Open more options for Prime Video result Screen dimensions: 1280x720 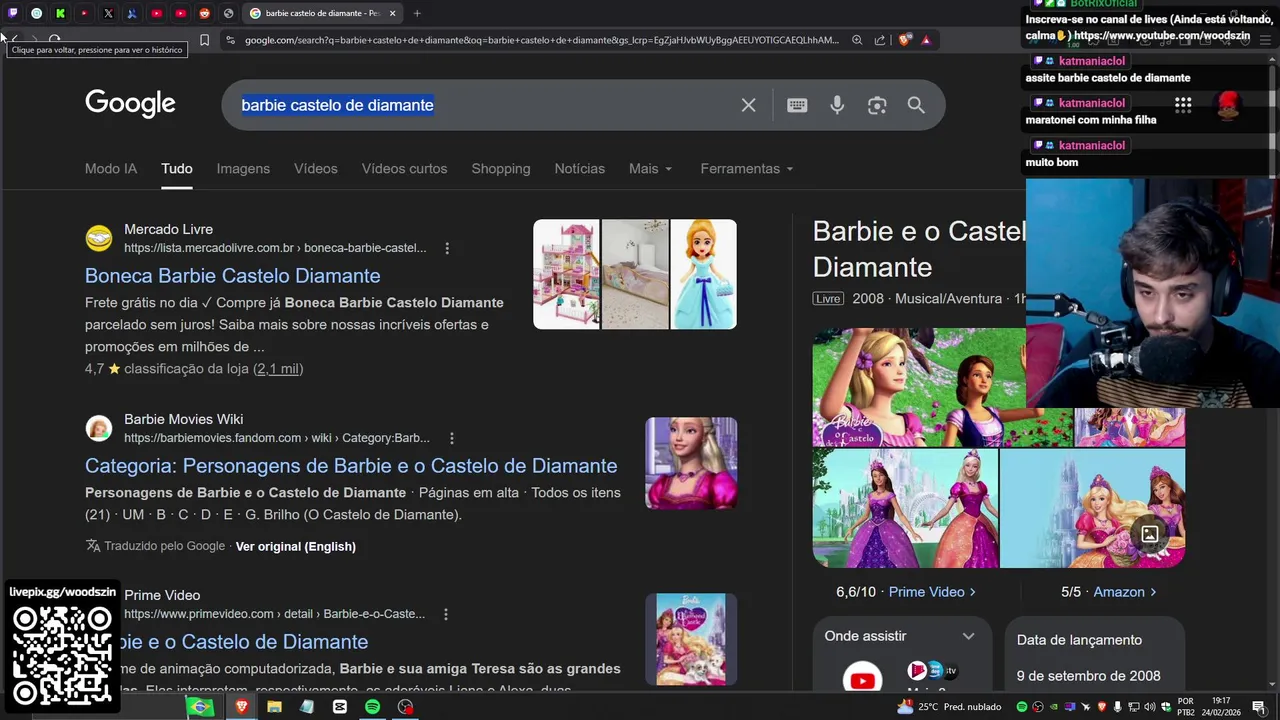point(446,614)
